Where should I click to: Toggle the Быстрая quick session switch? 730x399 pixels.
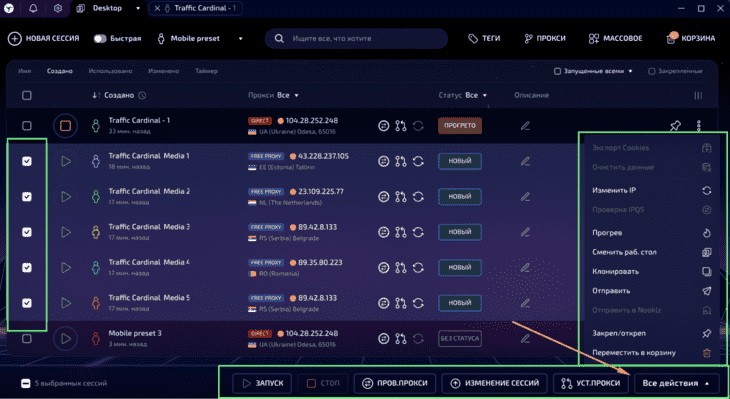point(100,39)
